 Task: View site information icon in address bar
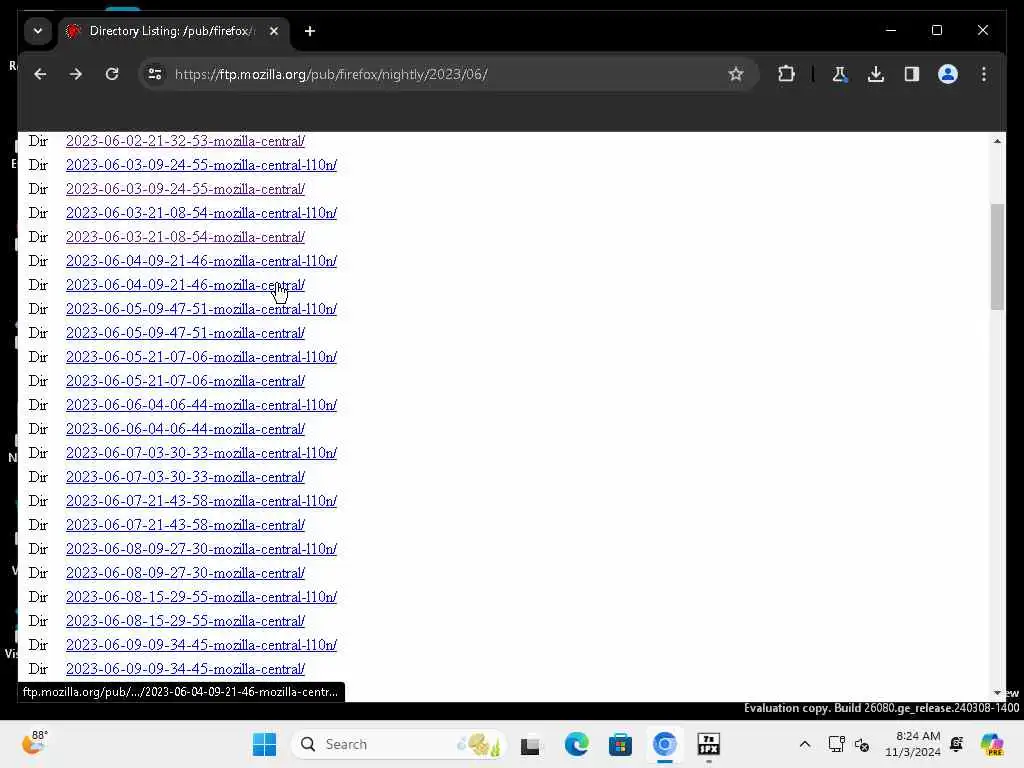[155, 74]
